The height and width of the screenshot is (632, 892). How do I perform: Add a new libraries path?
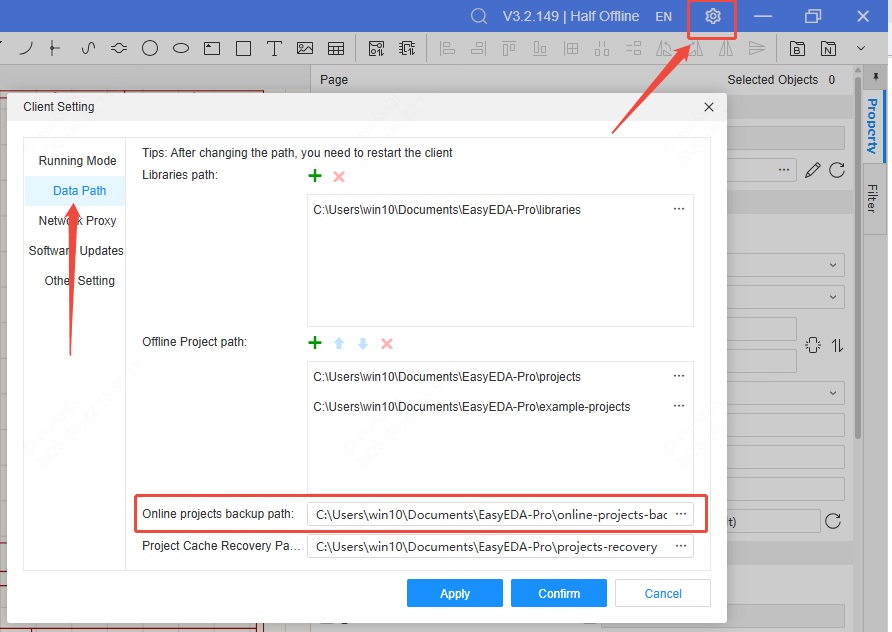tap(315, 176)
